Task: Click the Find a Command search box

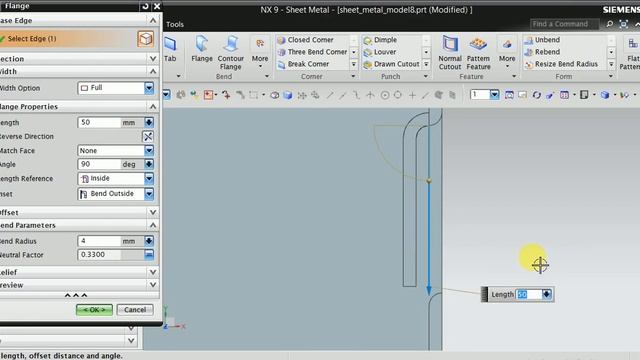Action: click(564, 24)
